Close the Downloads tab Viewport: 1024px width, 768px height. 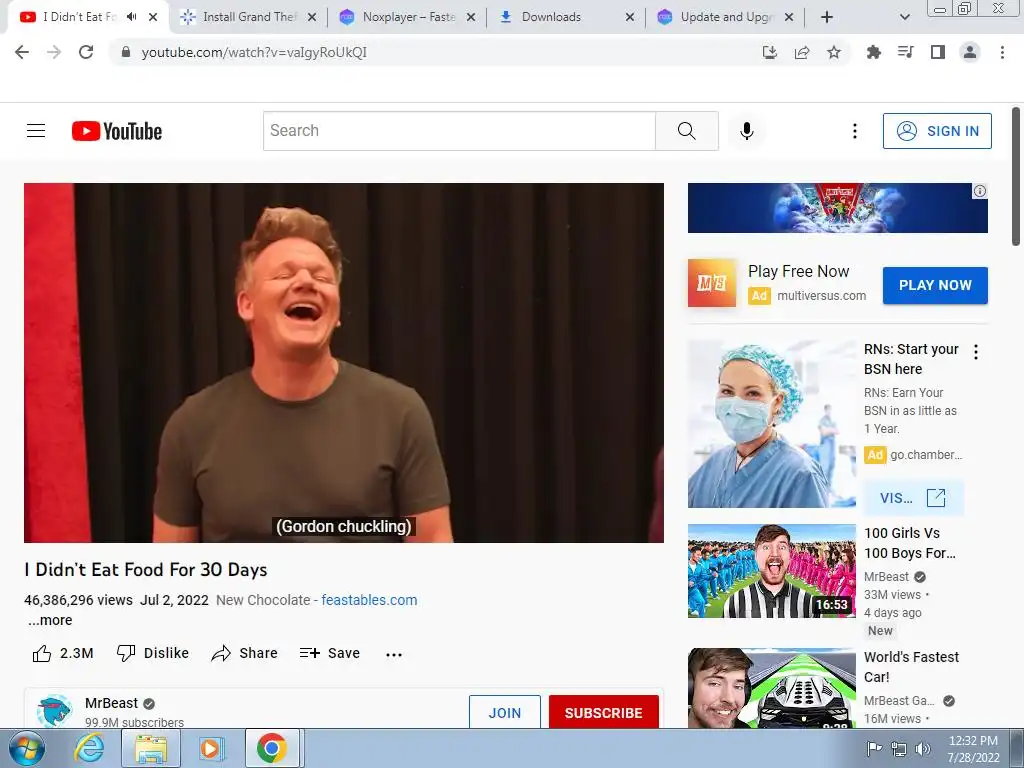pos(630,17)
